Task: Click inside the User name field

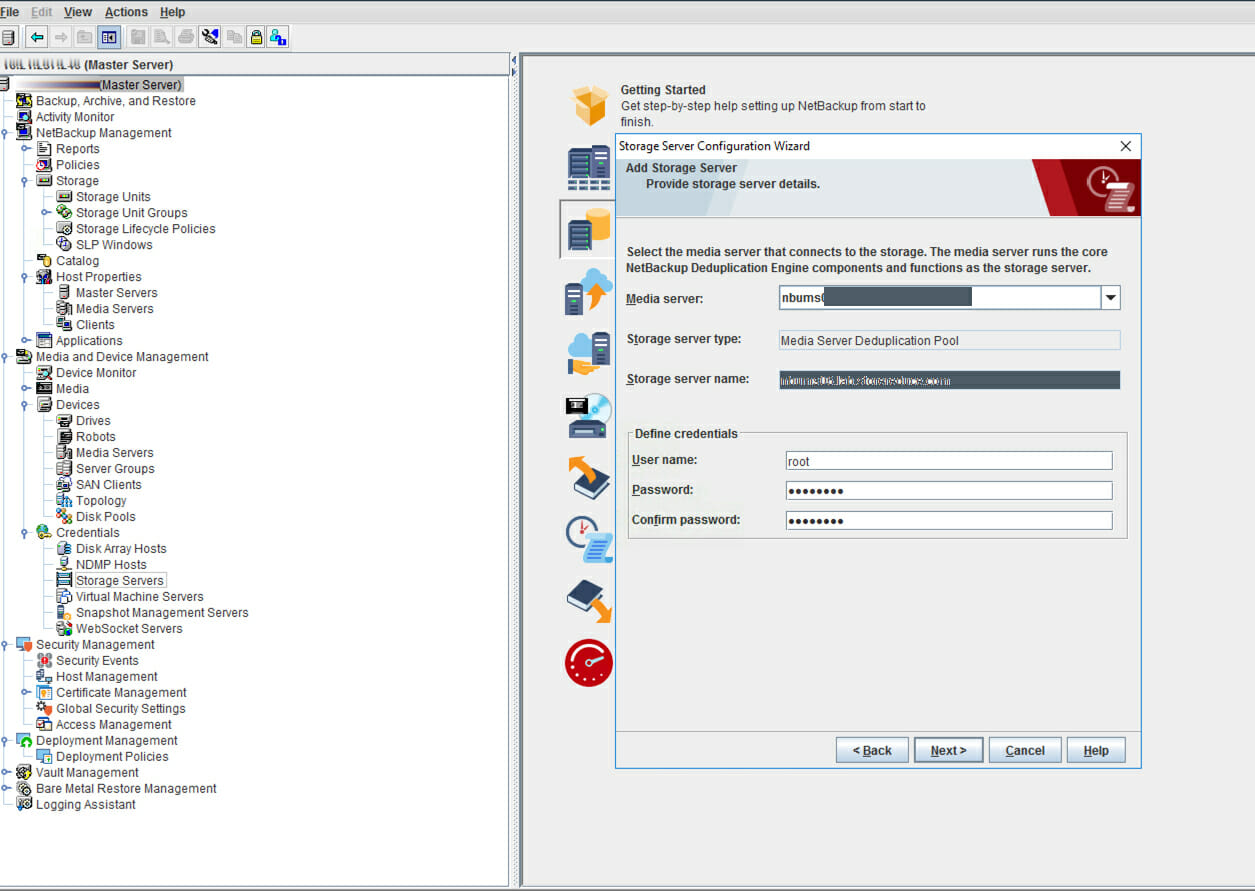Action: coord(948,460)
